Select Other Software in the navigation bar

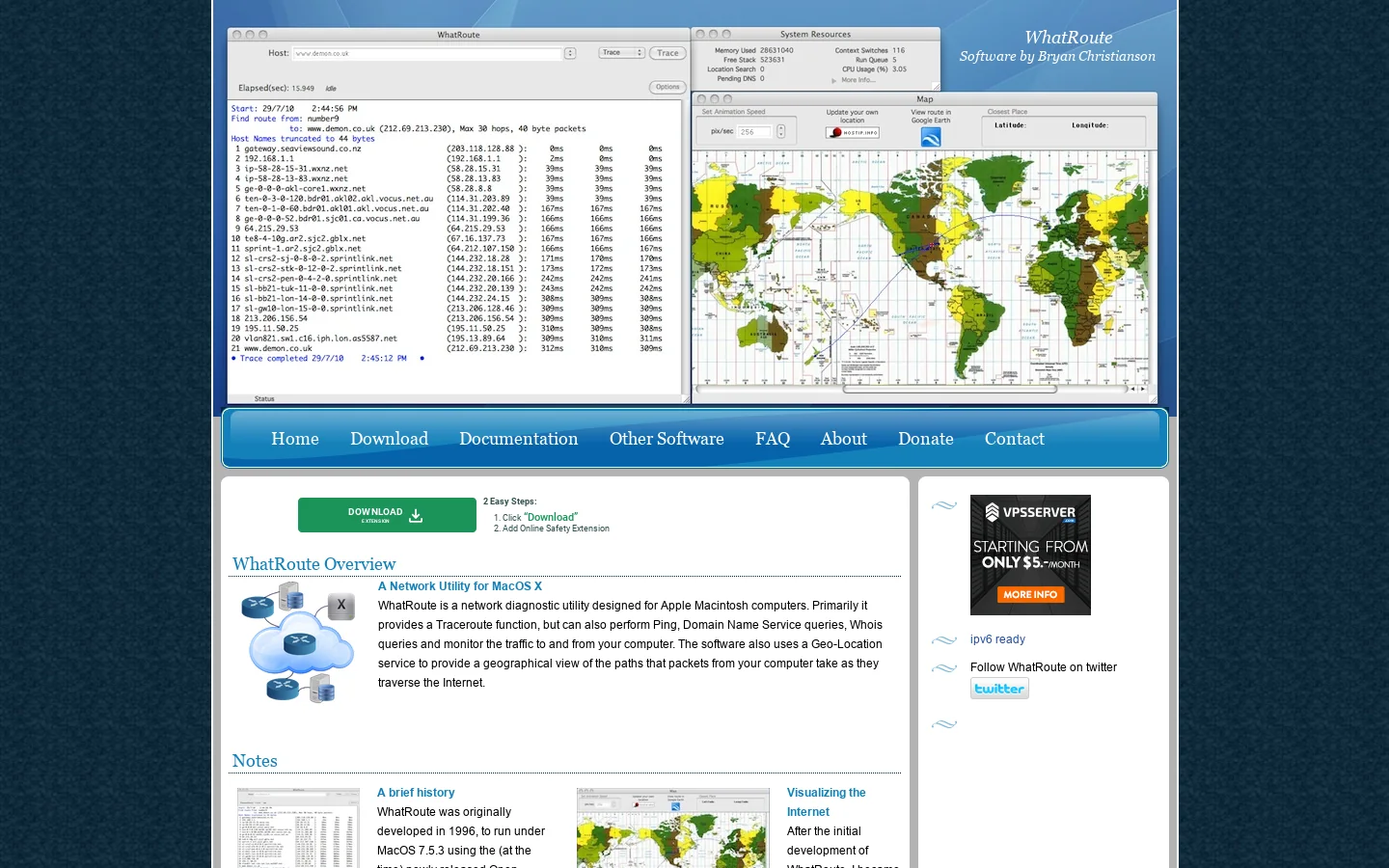tap(667, 439)
